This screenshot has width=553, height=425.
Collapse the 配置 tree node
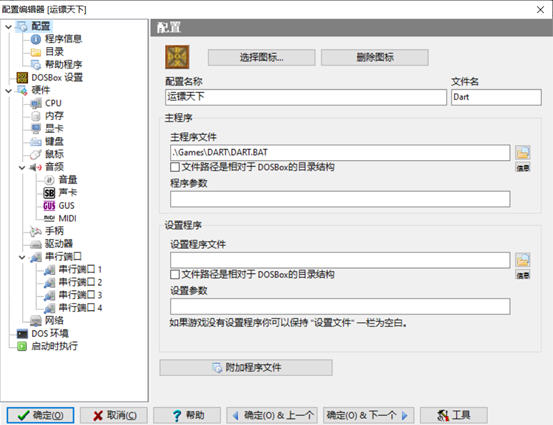(9, 27)
